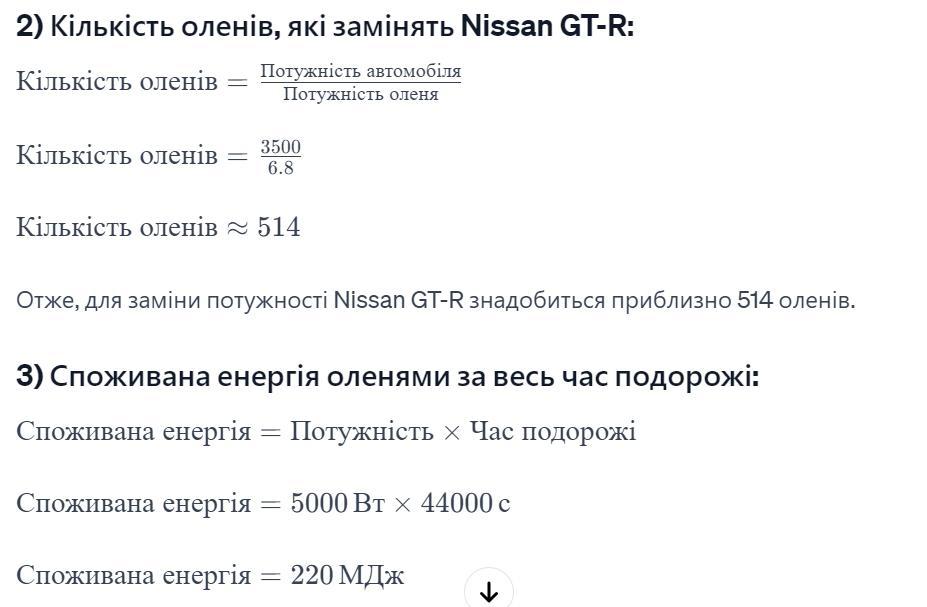Click first 'Кількість оленів =' formula label
The image size is (927, 607).
pos(132,82)
